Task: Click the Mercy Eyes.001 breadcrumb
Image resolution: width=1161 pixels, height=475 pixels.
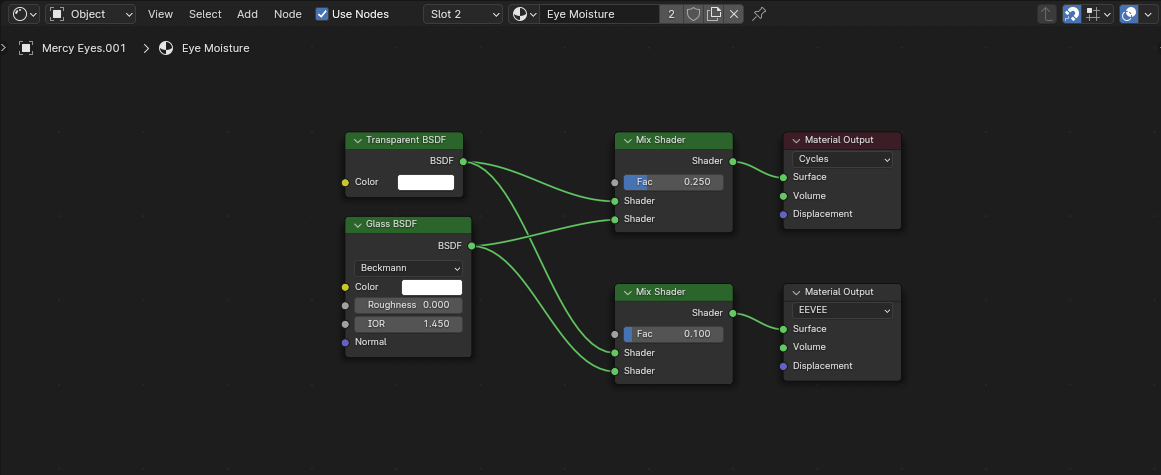Action: (x=83, y=48)
